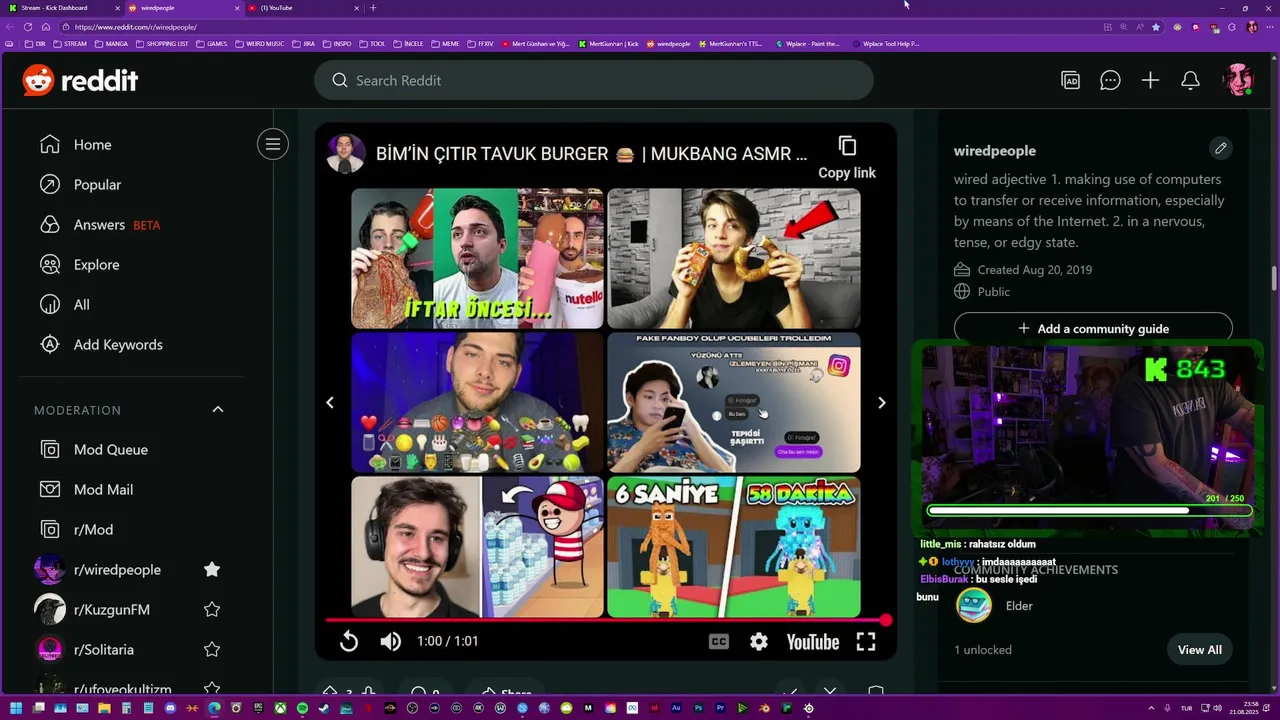Screen dimensions: 1280x720
Task: Edit the wiredpeople community description pencil
Action: 1220,149
